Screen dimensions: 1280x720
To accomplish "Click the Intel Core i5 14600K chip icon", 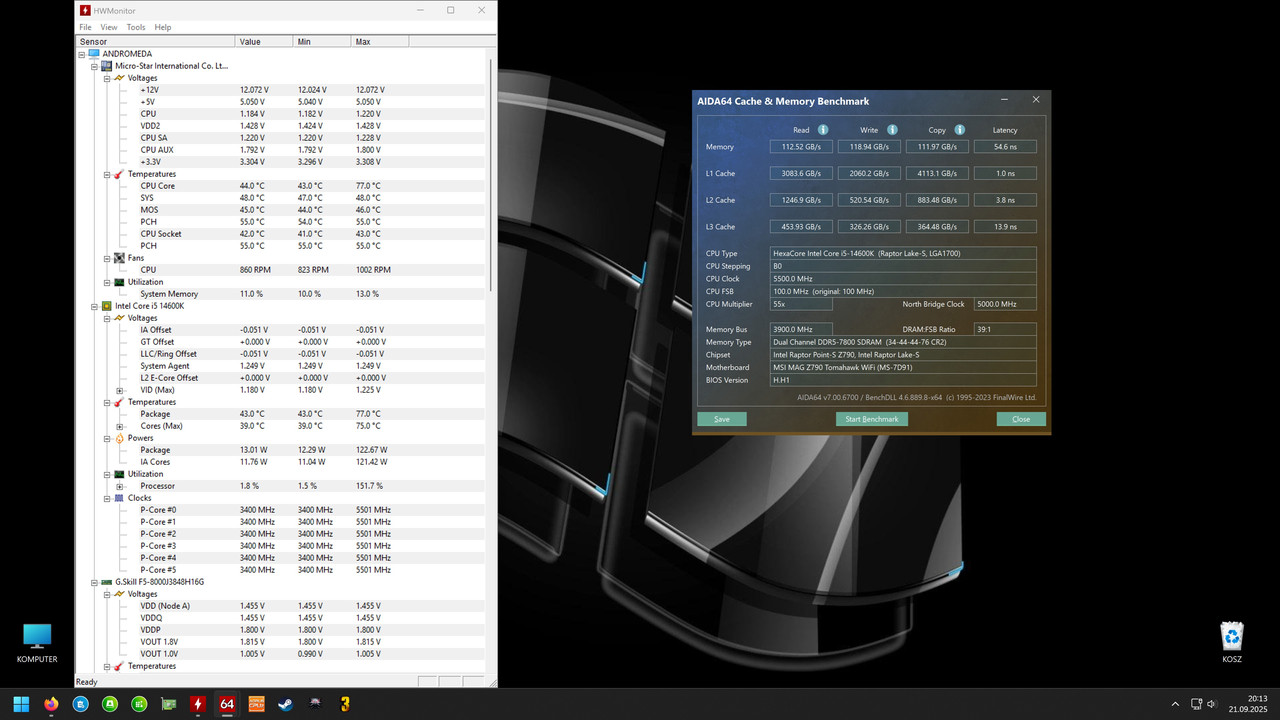I will coord(106,306).
